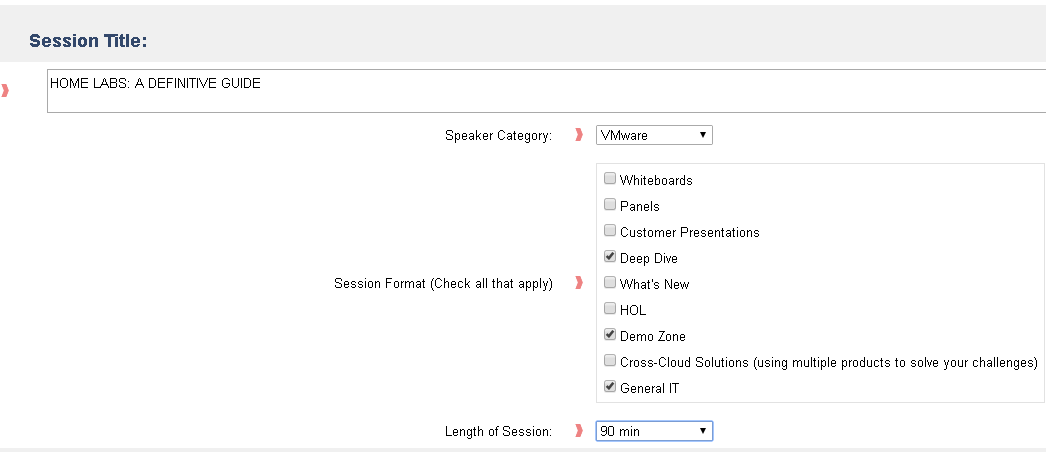The height and width of the screenshot is (452, 1046).
Task: Click the Session Format (Check all that apply) label
Action: pos(443,284)
